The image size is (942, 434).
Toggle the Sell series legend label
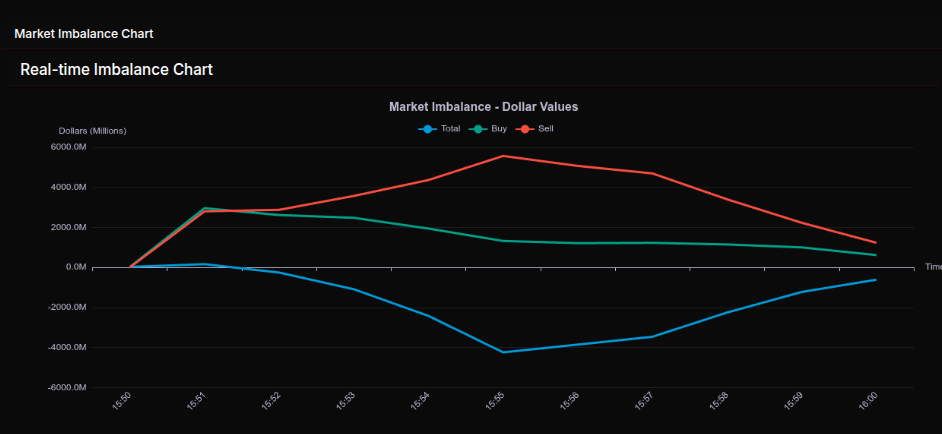546,129
